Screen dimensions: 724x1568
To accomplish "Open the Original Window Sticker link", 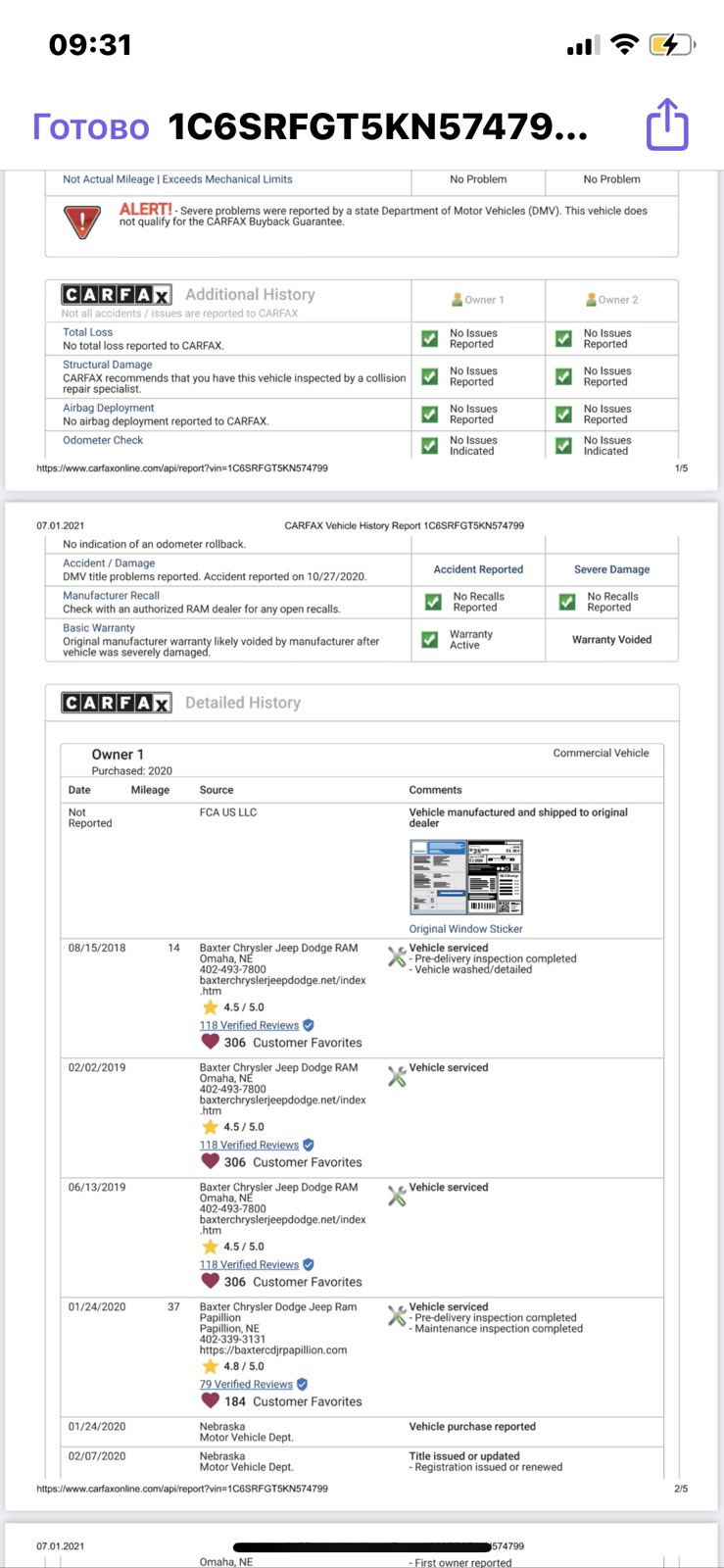I will (x=465, y=929).
